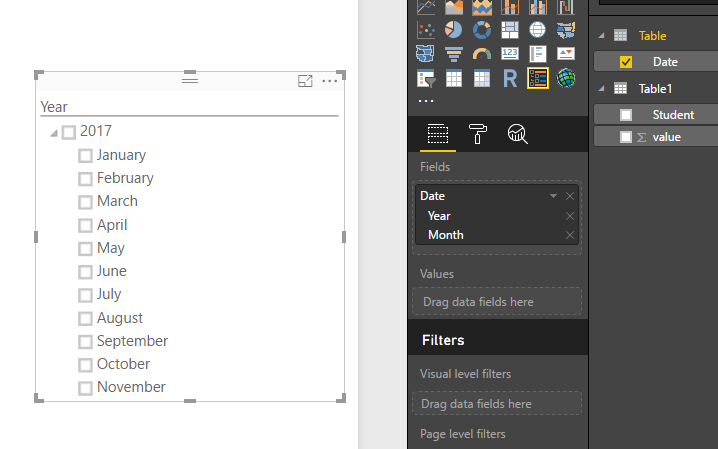This screenshot has width=718, height=449.
Task: Click the Values drag data fields area
Action: pyautogui.click(x=497, y=302)
